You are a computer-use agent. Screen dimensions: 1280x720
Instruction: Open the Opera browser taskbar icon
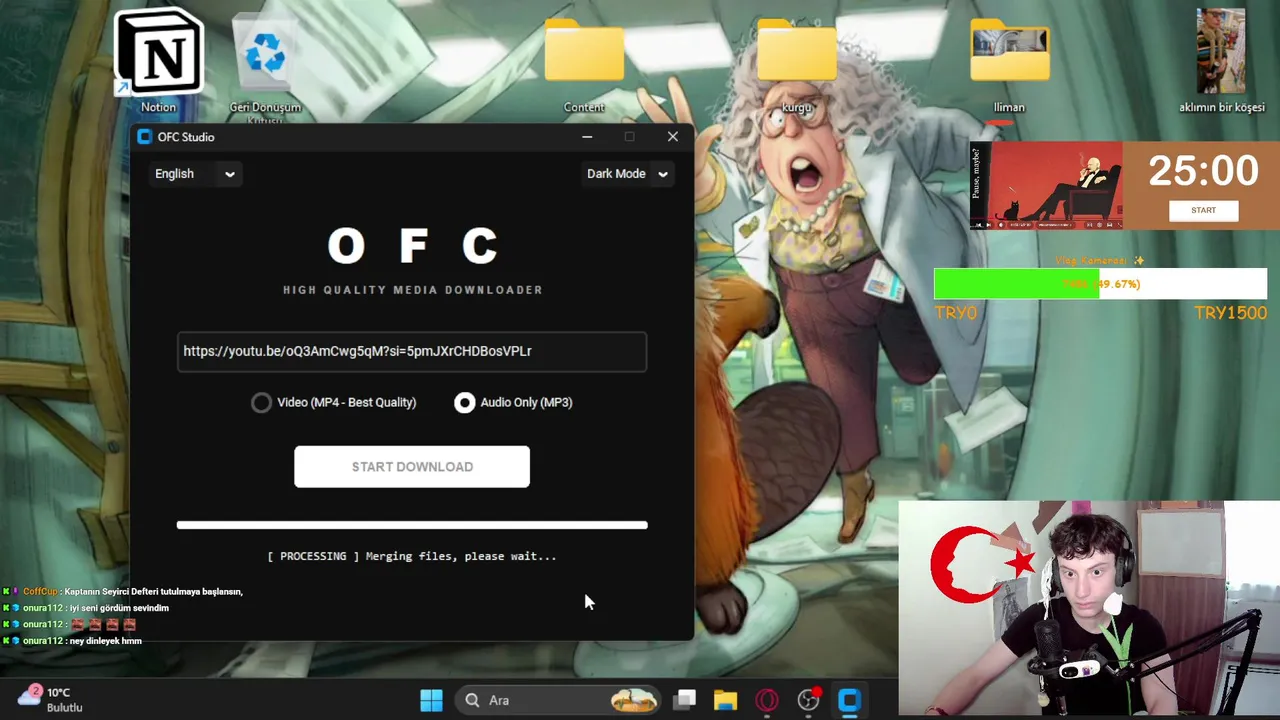click(767, 700)
